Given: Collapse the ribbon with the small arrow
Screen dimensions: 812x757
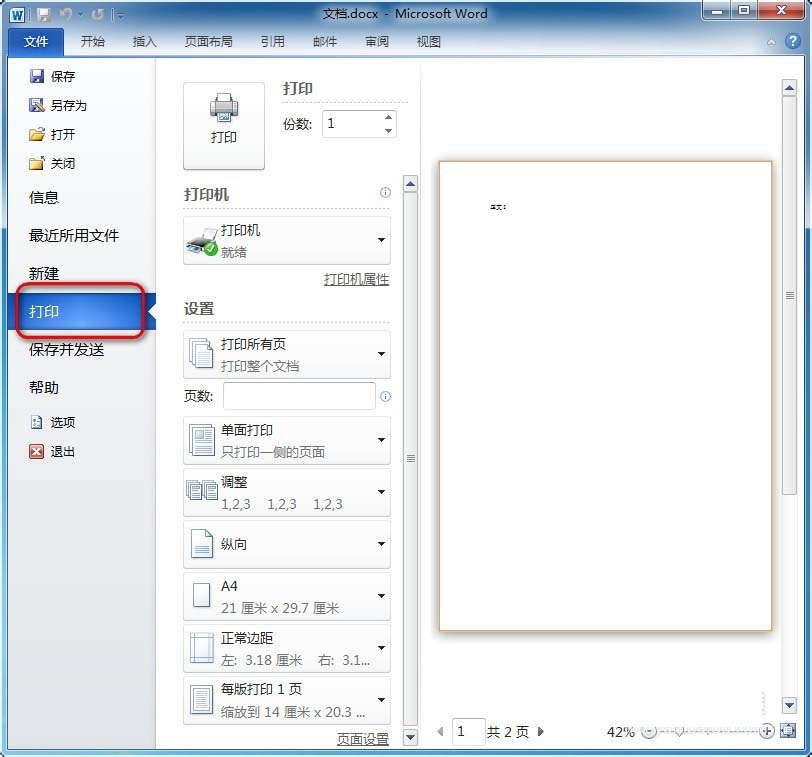Looking at the screenshot, I should (x=771, y=42).
